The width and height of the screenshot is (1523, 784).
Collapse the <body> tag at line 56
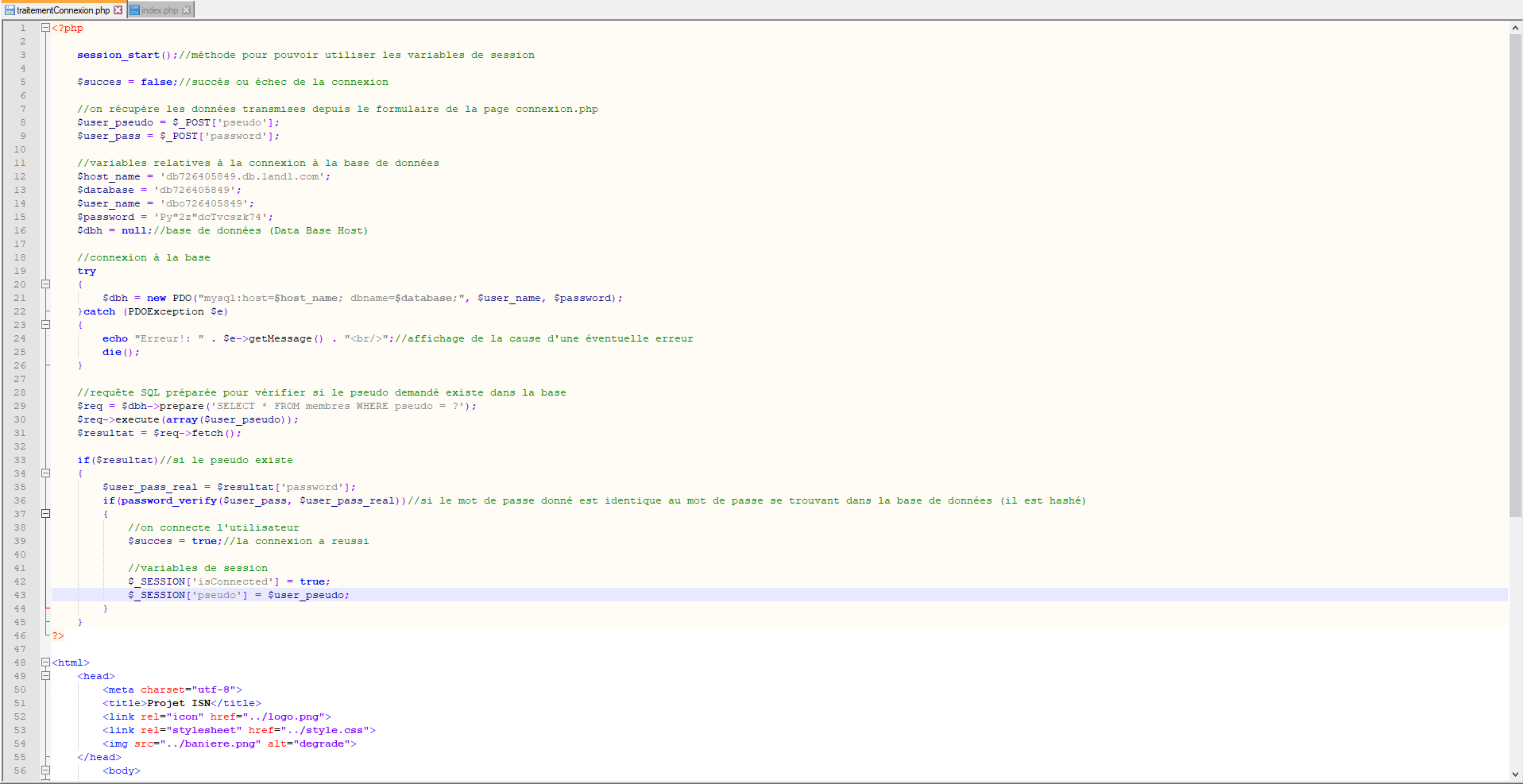pyautogui.click(x=45, y=770)
